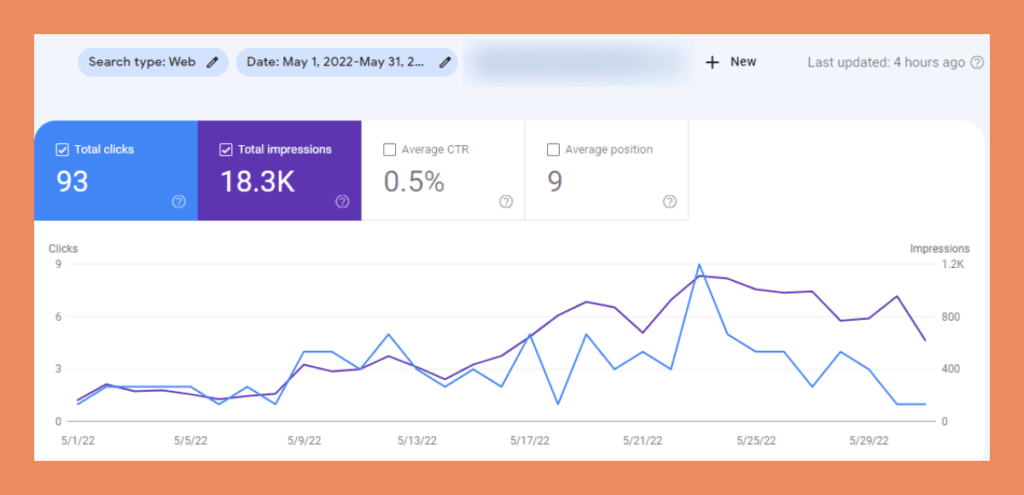
Task: Open help icon on Total clicks card
Action: (179, 202)
